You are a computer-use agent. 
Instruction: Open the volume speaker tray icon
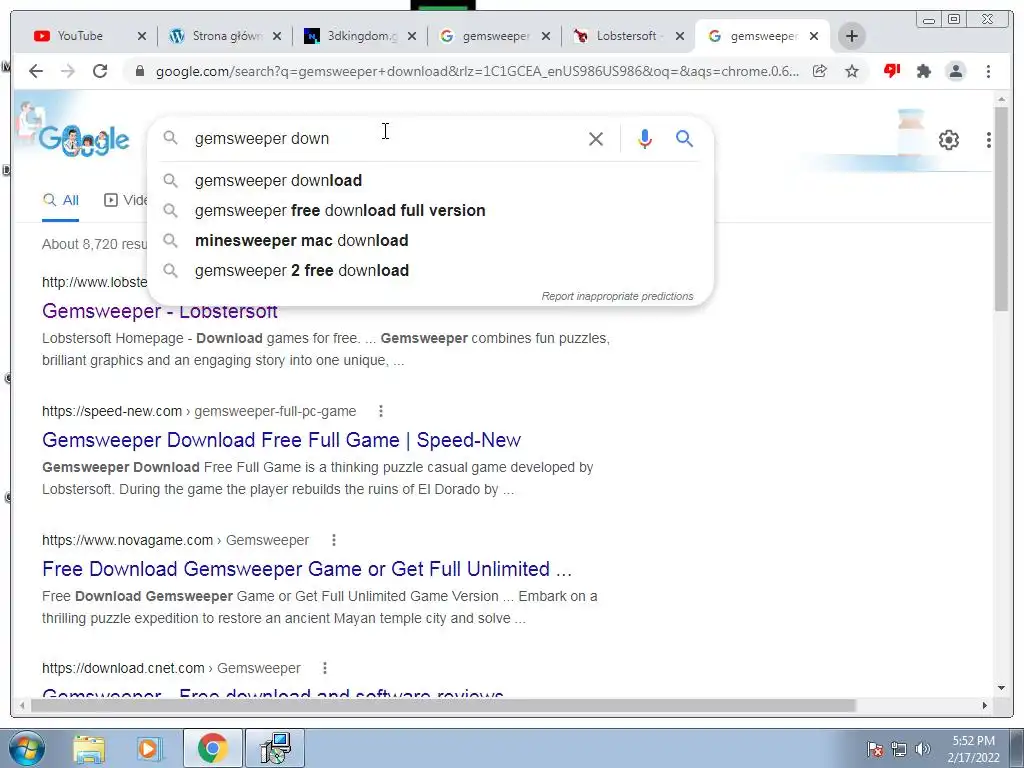pos(923,748)
